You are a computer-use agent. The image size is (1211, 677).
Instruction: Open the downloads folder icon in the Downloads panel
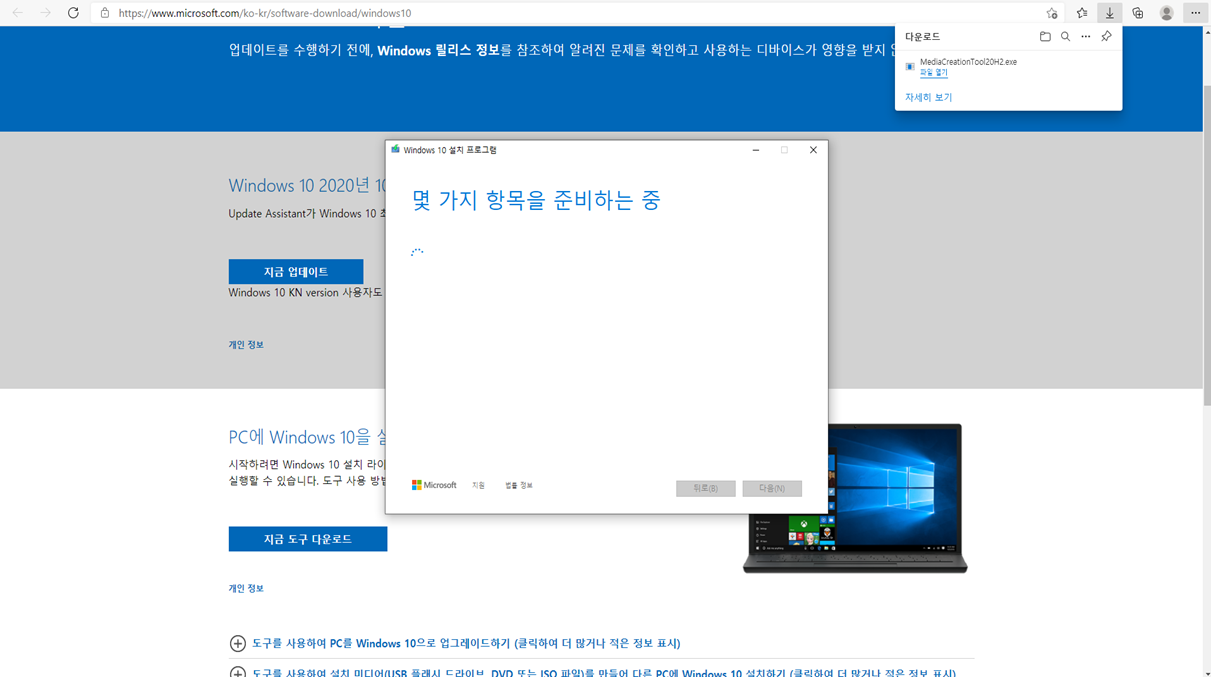[x=1045, y=37]
